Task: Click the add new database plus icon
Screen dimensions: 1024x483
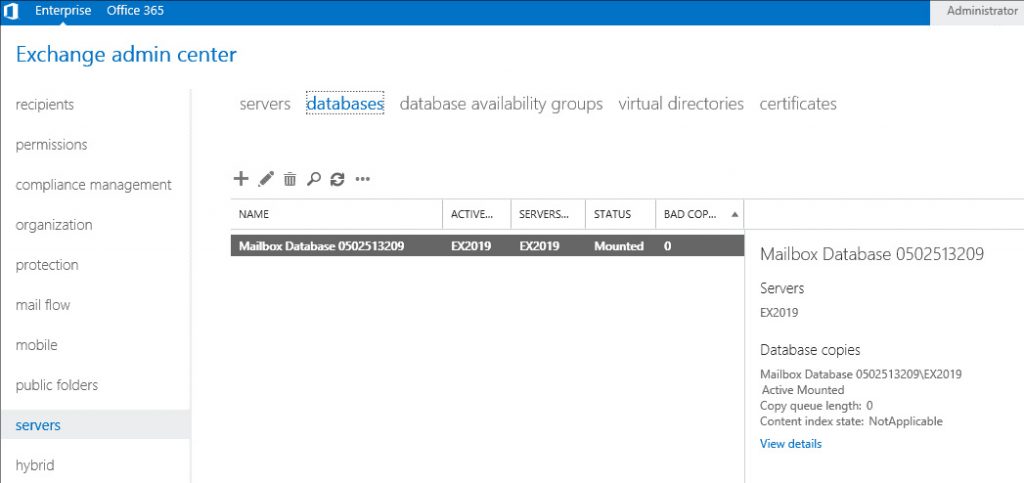Action: click(x=240, y=179)
